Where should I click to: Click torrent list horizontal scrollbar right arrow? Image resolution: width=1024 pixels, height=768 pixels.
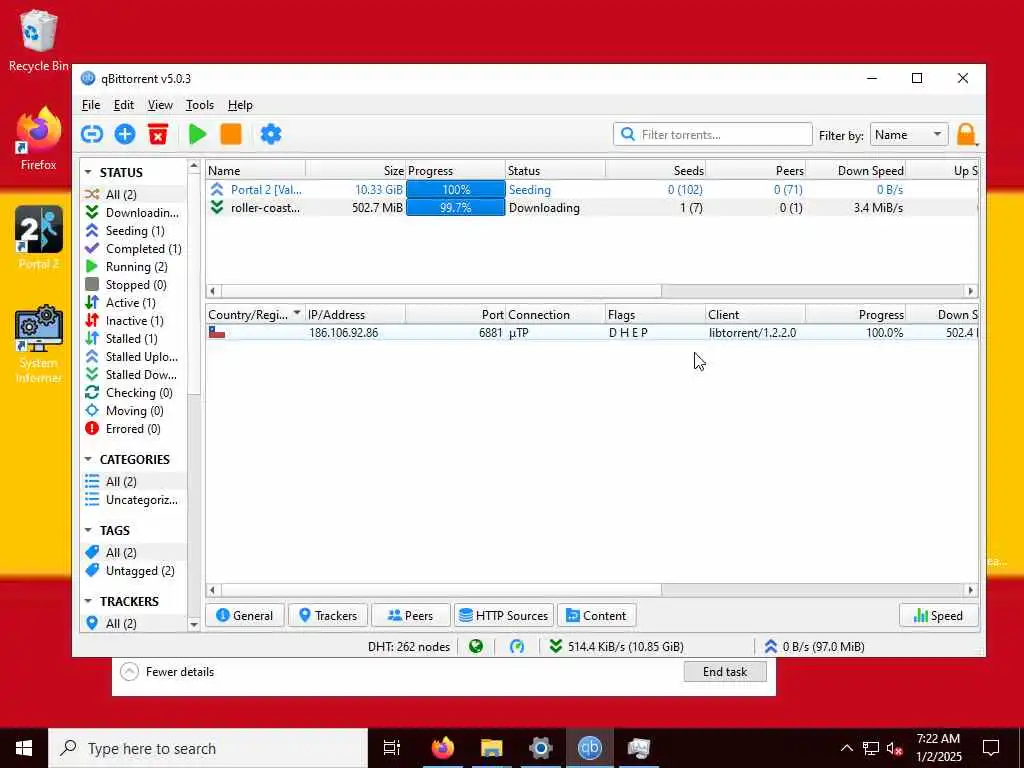[x=970, y=291]
